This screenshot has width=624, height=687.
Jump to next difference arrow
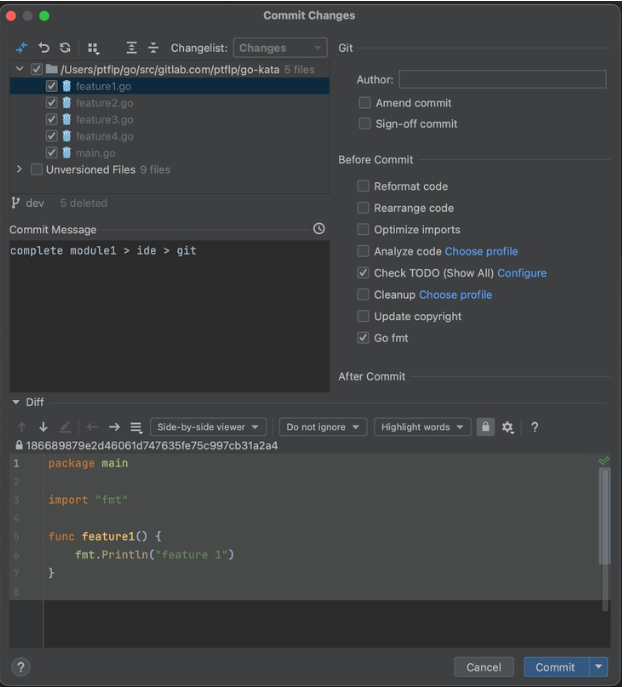point(43,427)
